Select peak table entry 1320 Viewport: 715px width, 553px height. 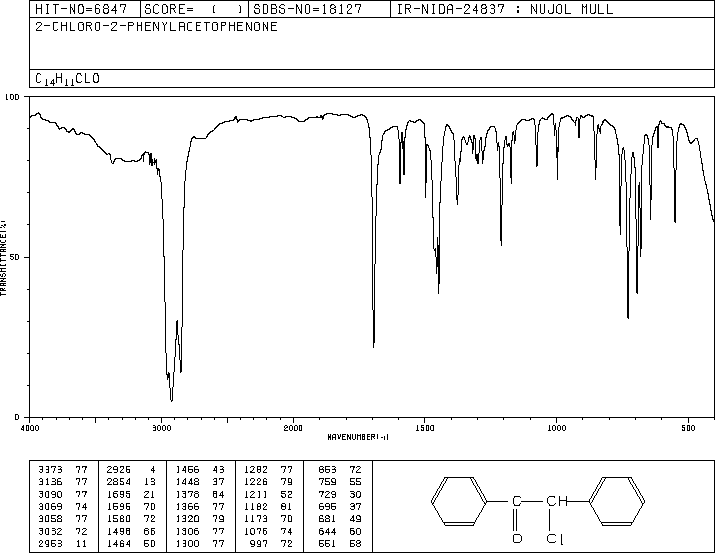click(200, 519)
